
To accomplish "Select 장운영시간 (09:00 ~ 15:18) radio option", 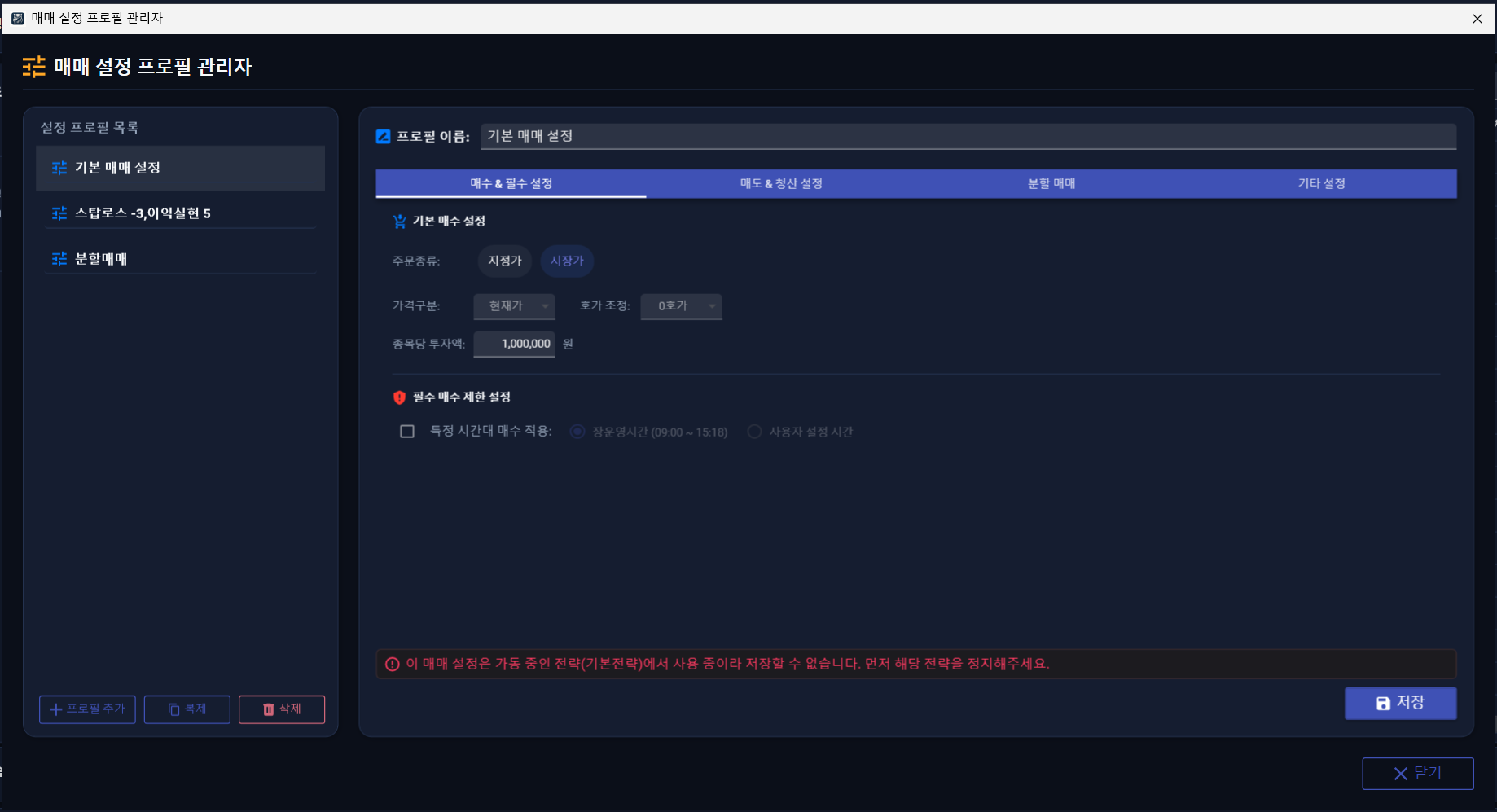I will (577, 432).
